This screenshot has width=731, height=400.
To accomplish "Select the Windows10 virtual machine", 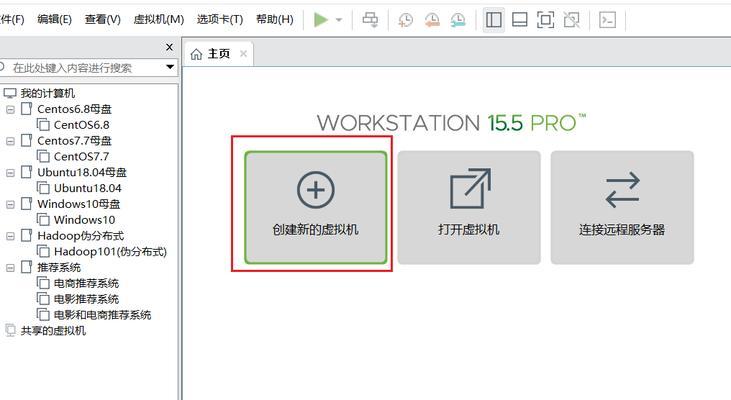I will click(x=84, y=220).
